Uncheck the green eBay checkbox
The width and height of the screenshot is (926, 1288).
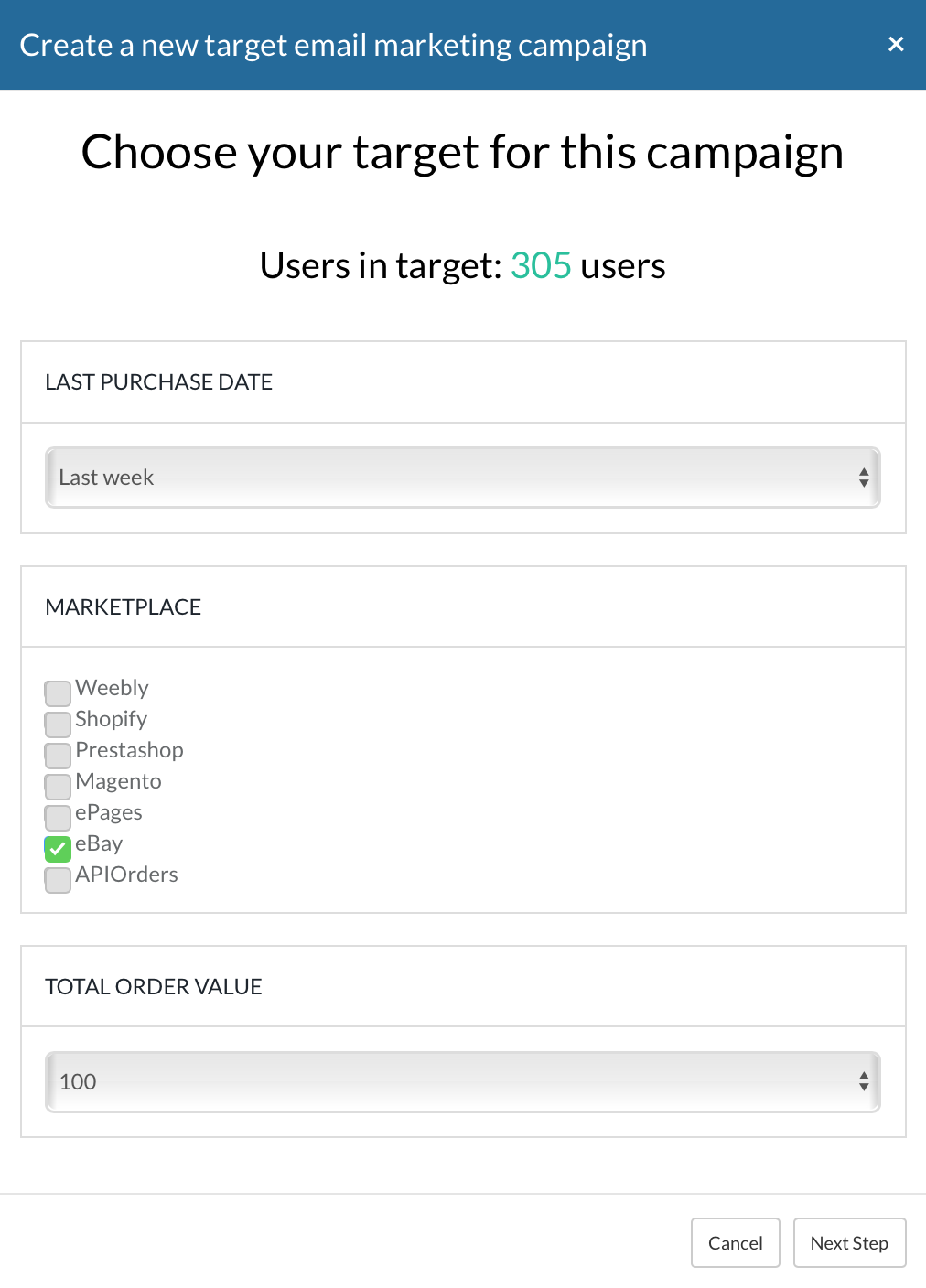tap(58, 848)
